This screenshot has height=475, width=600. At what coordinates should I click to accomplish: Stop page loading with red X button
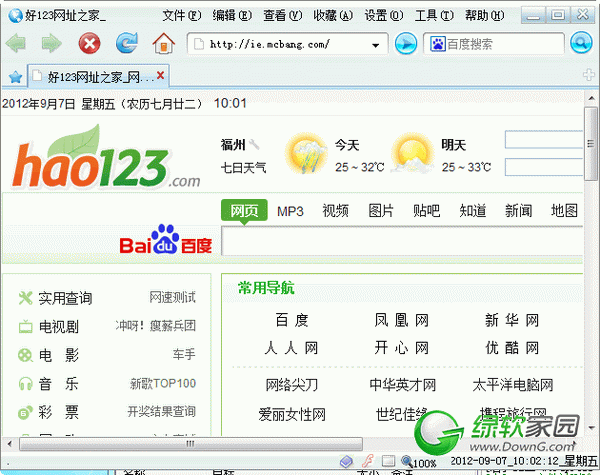(90, 43)
